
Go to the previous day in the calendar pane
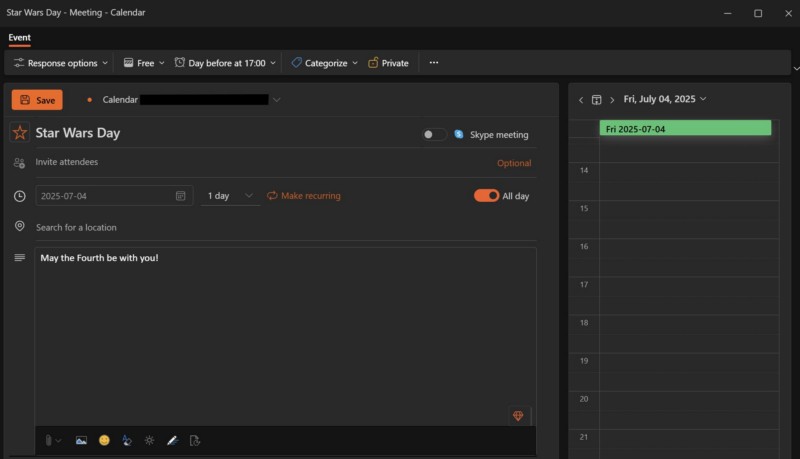click(x=581, y=100)
